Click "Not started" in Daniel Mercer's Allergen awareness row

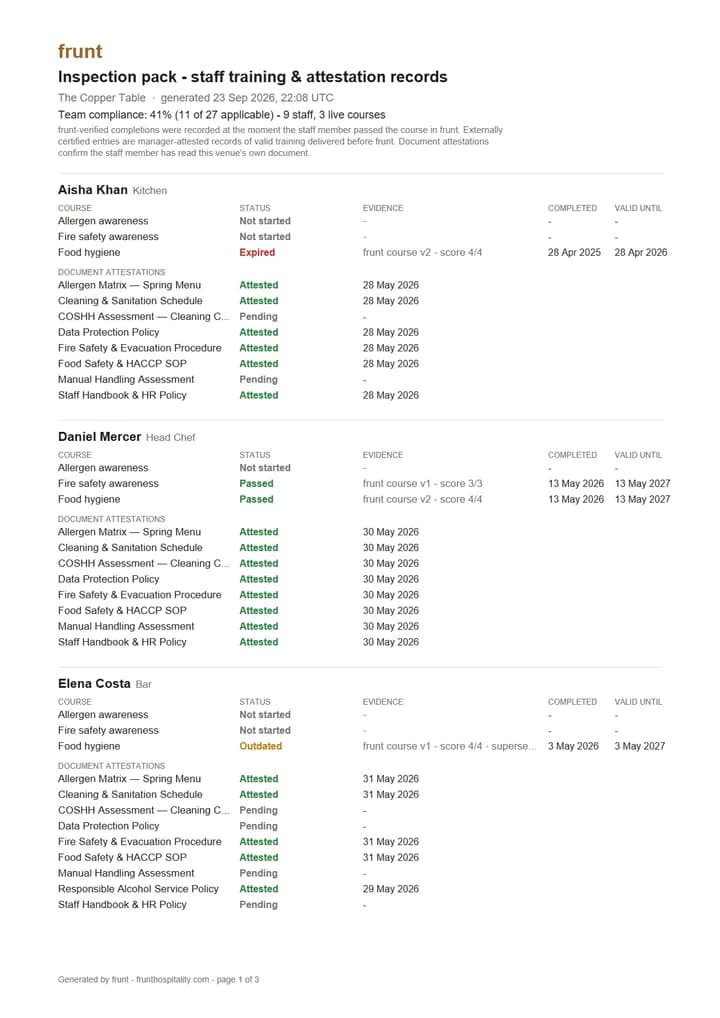265,467
